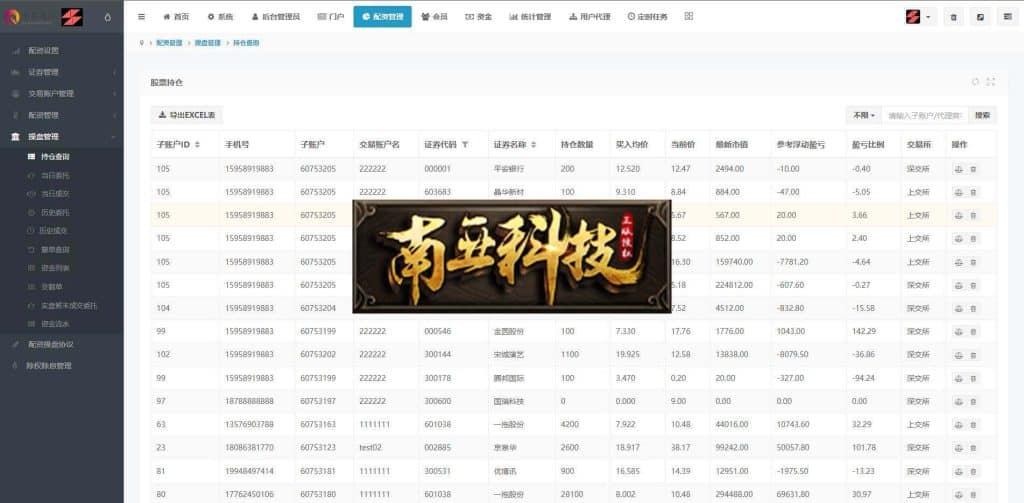Screen dimensions: 1024x503
Task: Open 资金流水 in the sidebar
Action: tap(55, 323)
